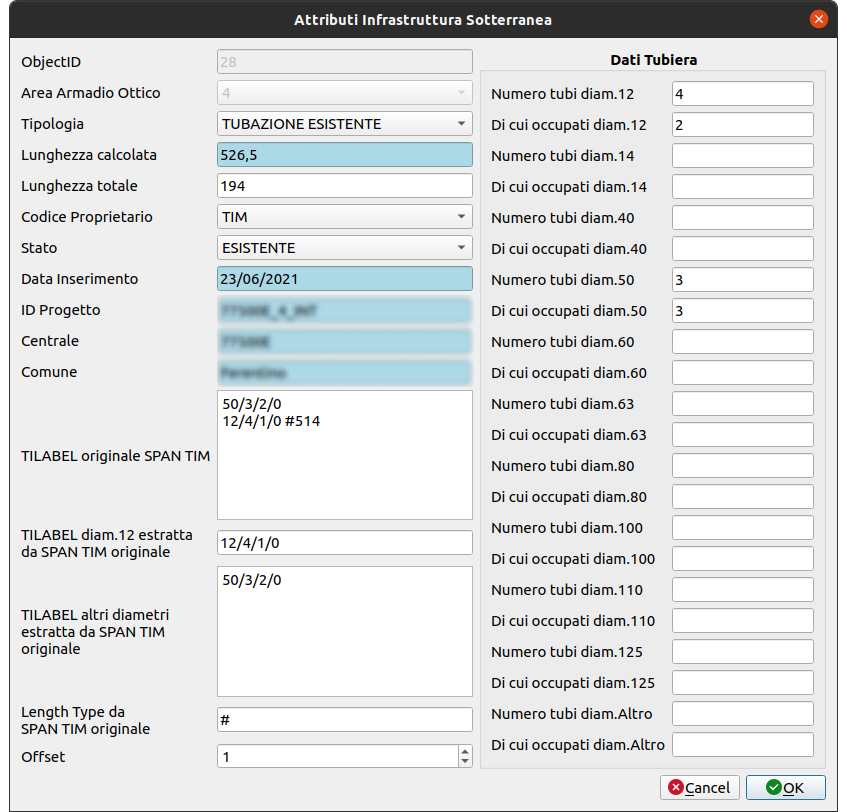Focus the Length Type da SPAN TIM field
Viewport: 847px width, 812px height.
344,720
